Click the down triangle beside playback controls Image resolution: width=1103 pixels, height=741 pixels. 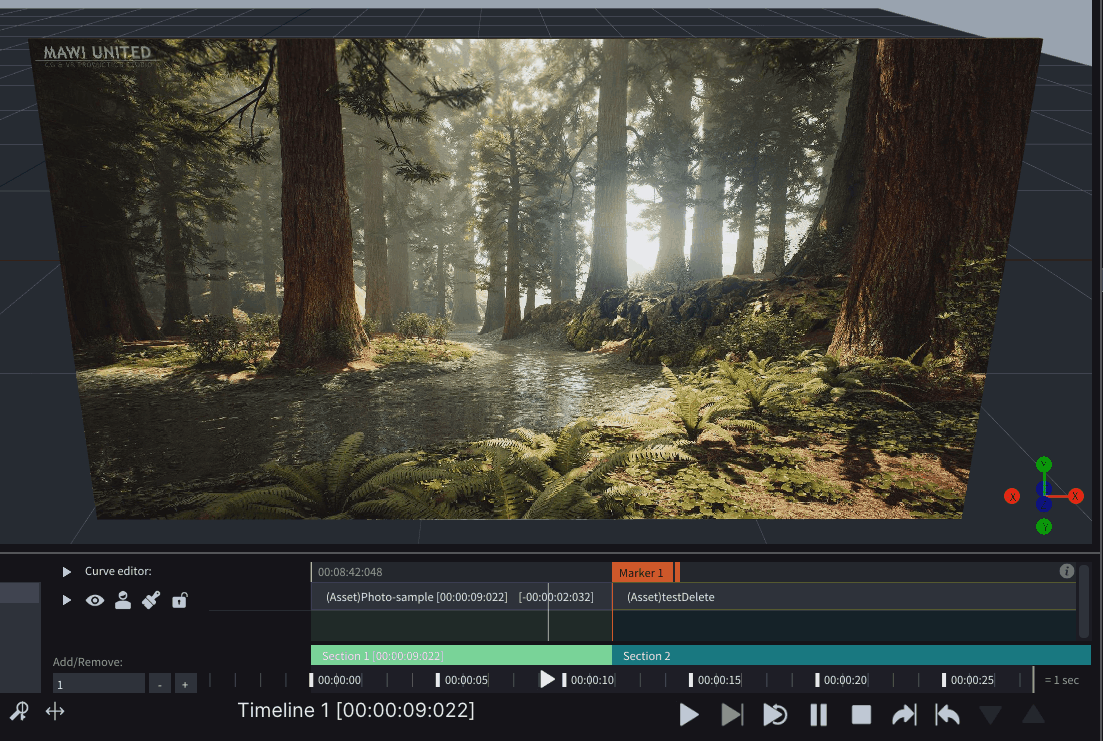[x=990, y=715]
